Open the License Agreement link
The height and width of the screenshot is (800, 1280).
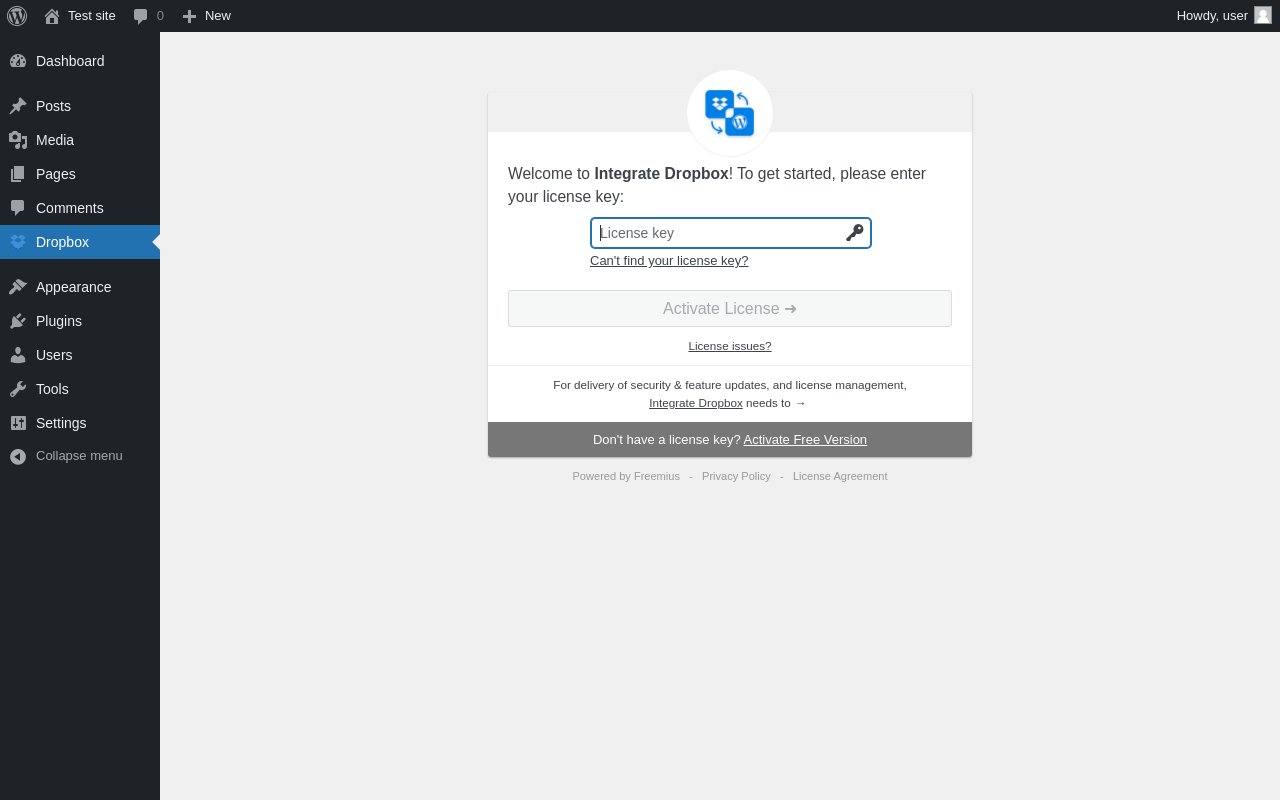[840, 476]
